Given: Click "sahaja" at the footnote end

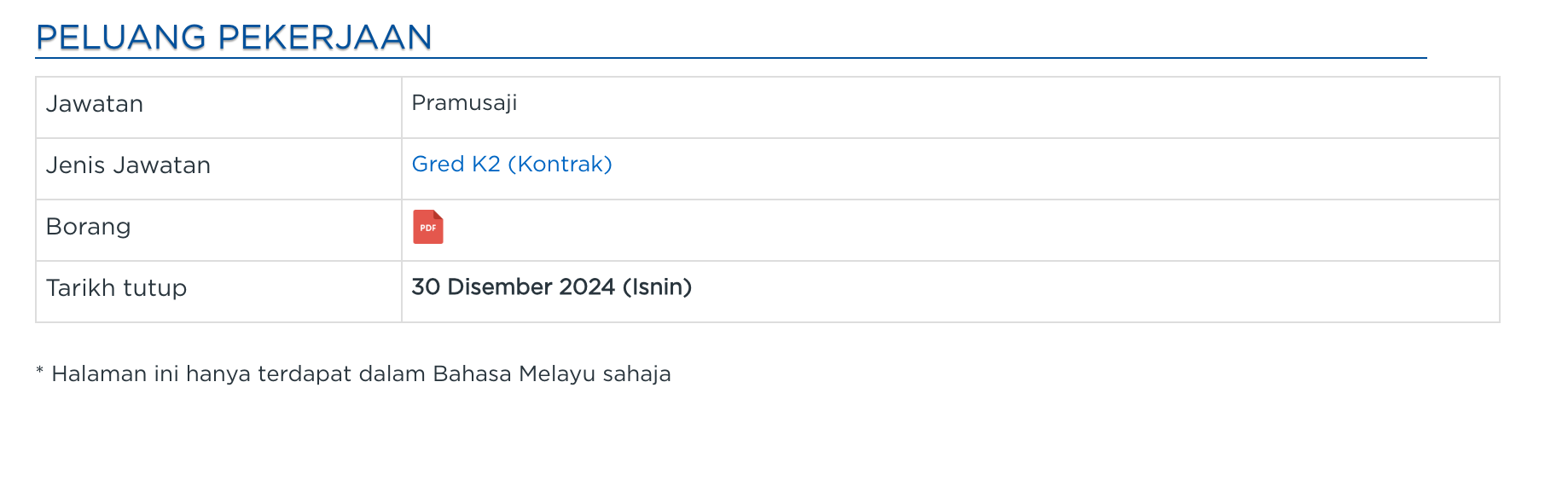Looking at the screenshot, I should pyautogui.click(x=636, y=374).
